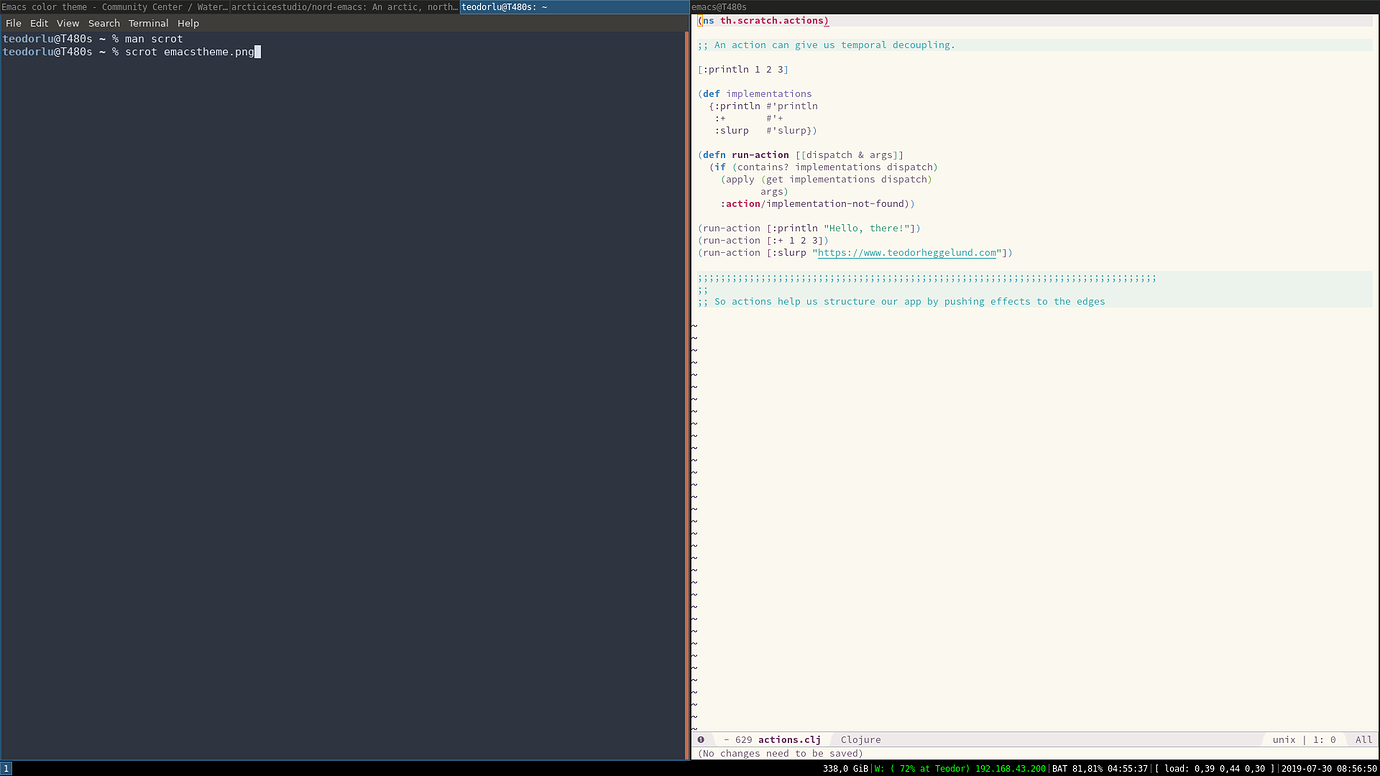
Task: Click actions.clj buffer name in modeline
Action: pos(789,740)
